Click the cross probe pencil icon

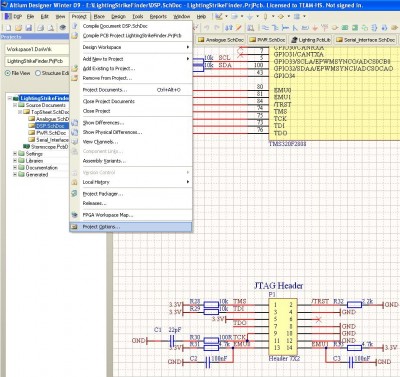coord(239,28)
